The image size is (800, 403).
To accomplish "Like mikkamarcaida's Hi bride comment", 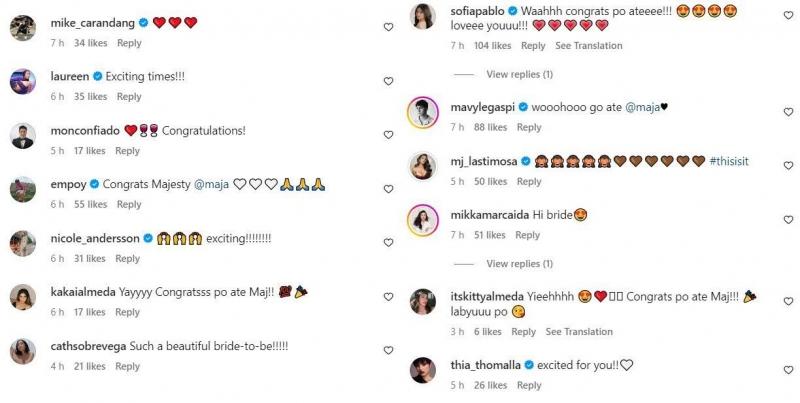I will (787, 220).
